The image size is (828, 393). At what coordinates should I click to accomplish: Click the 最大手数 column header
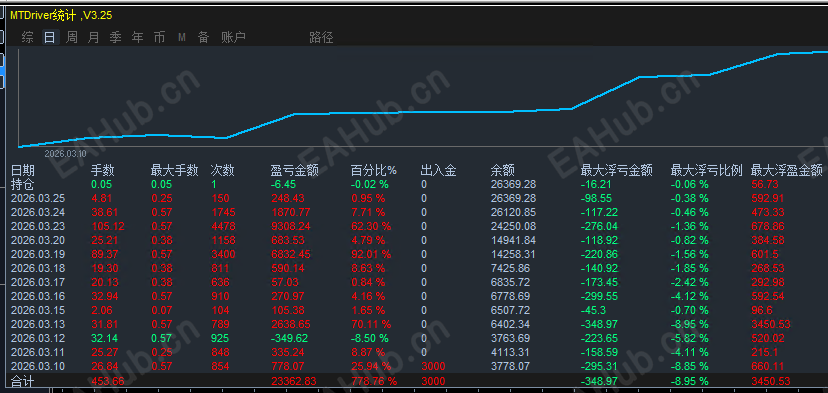175,171
